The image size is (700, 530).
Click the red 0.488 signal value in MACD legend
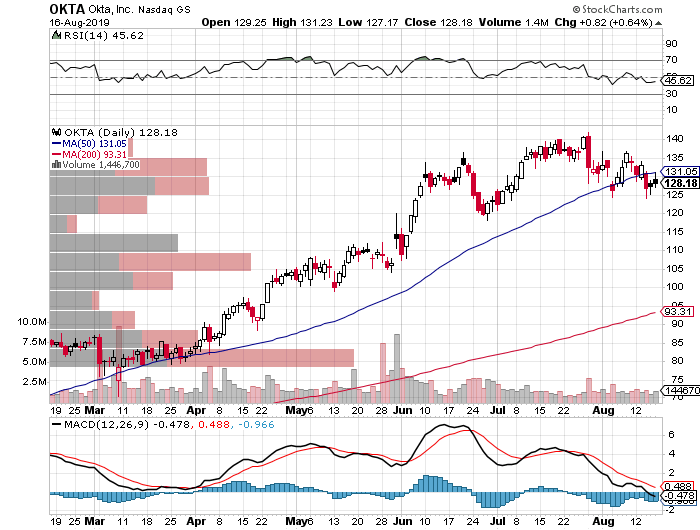[x=214, y=424]
